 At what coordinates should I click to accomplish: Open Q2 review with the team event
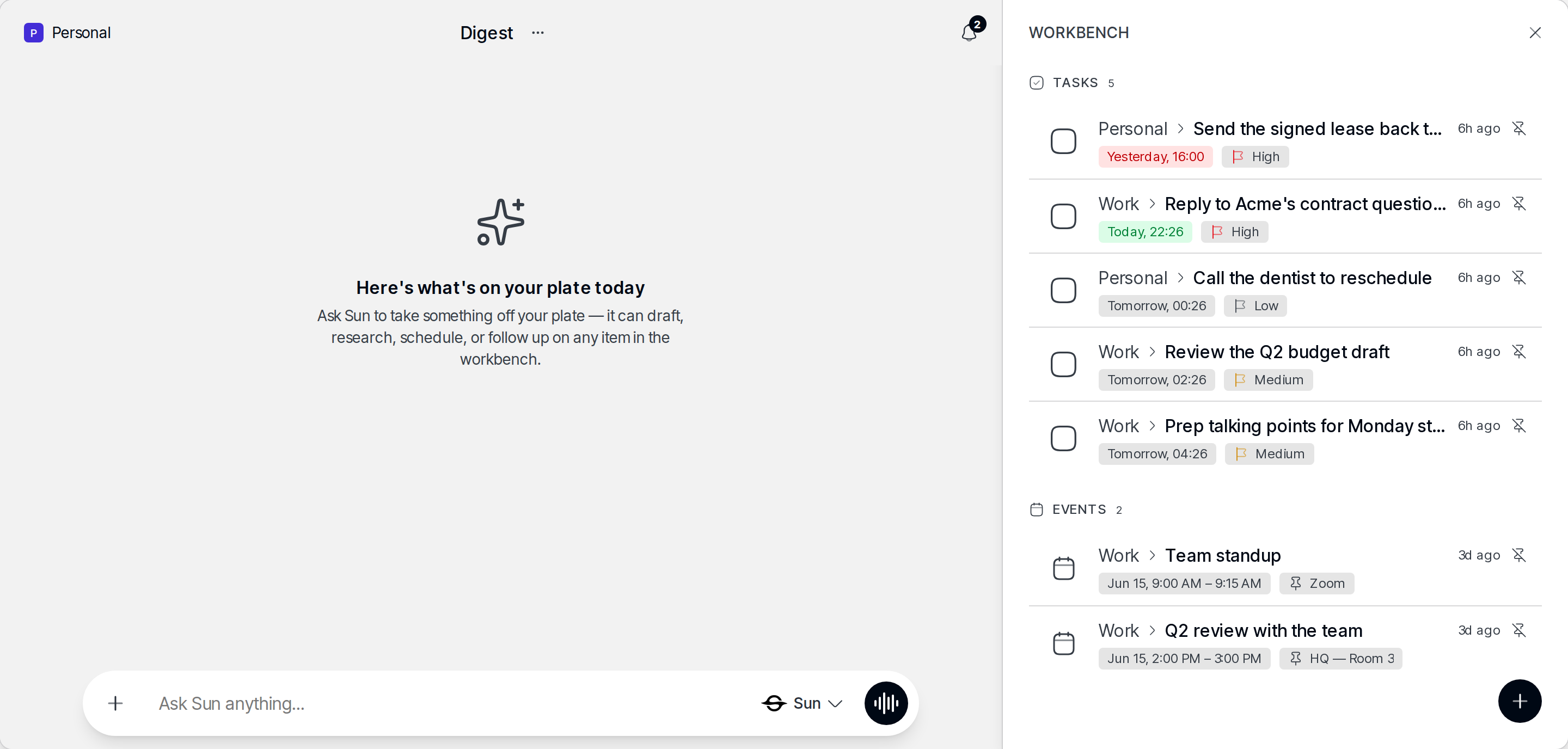pos(1263,630)
